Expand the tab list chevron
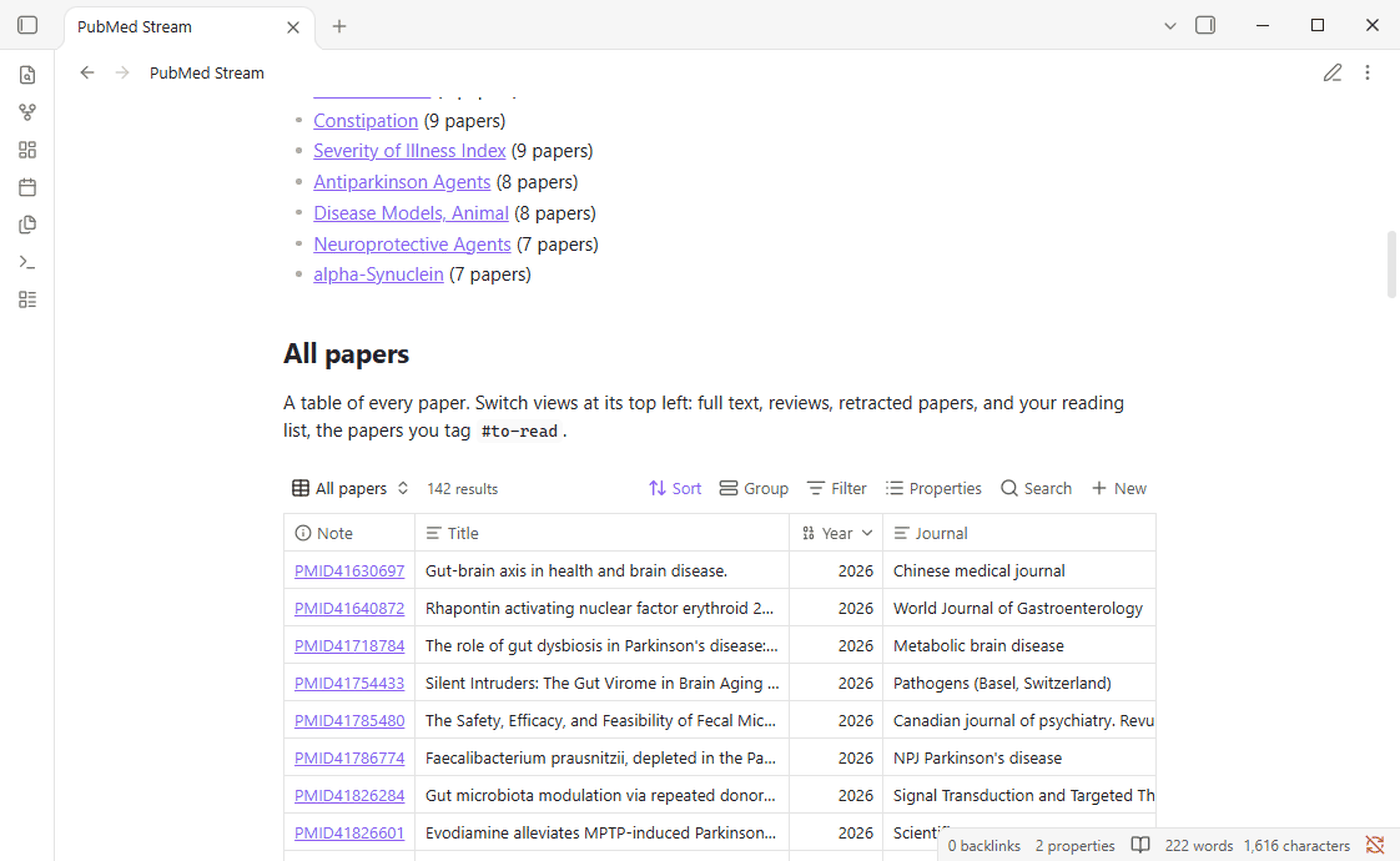1400x861 pixels. (1170, 26)
